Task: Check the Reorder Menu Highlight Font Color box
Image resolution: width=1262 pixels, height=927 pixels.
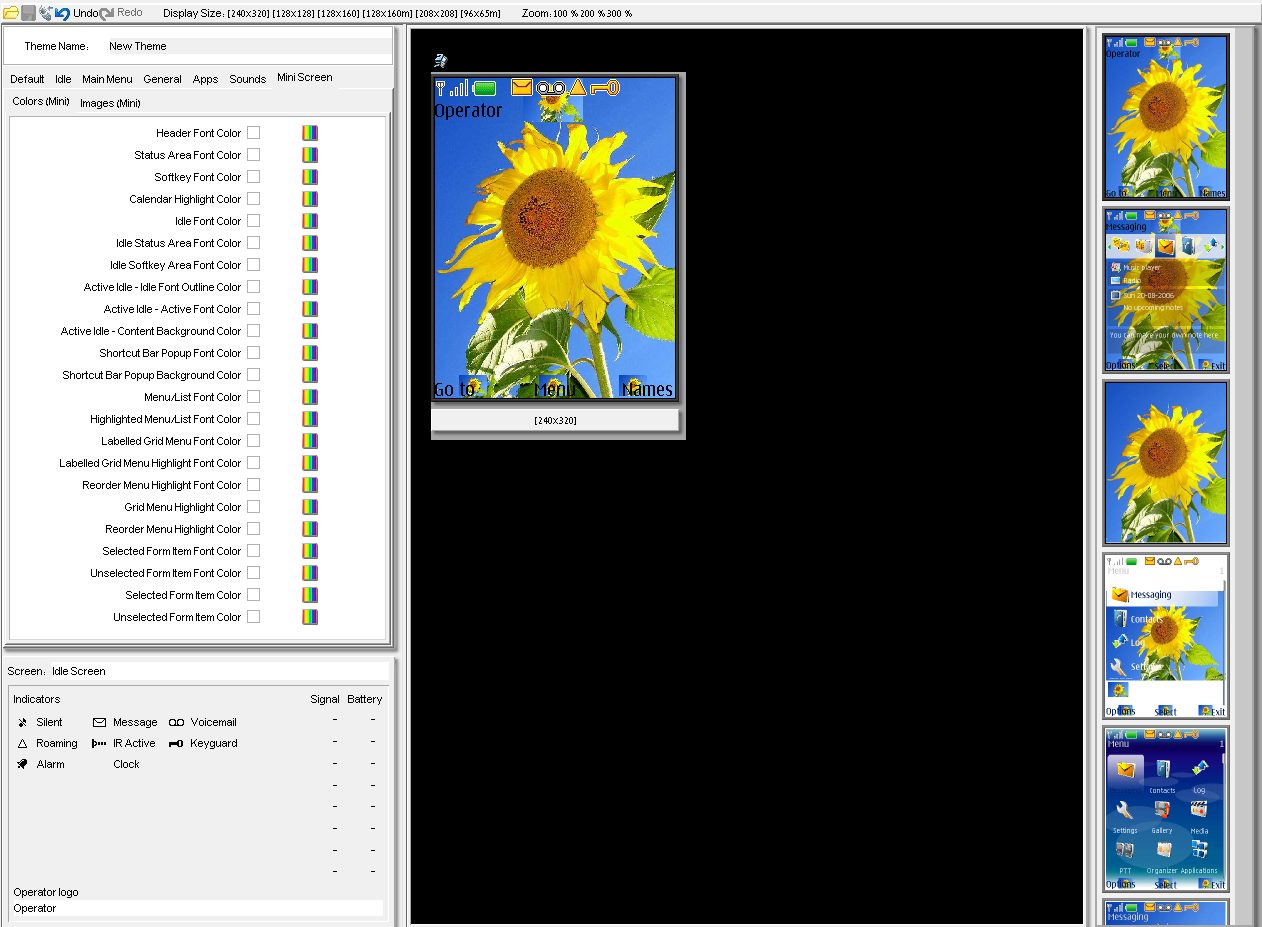Action: click(254, 485)
